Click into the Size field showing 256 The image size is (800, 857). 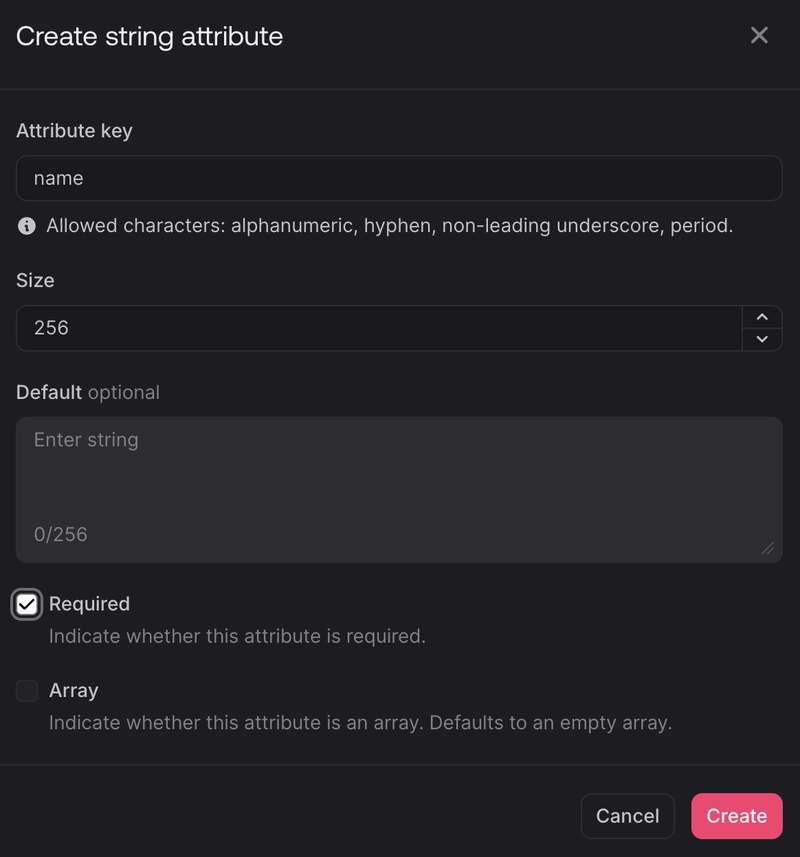pyautogui.click(x=378, y=328)
